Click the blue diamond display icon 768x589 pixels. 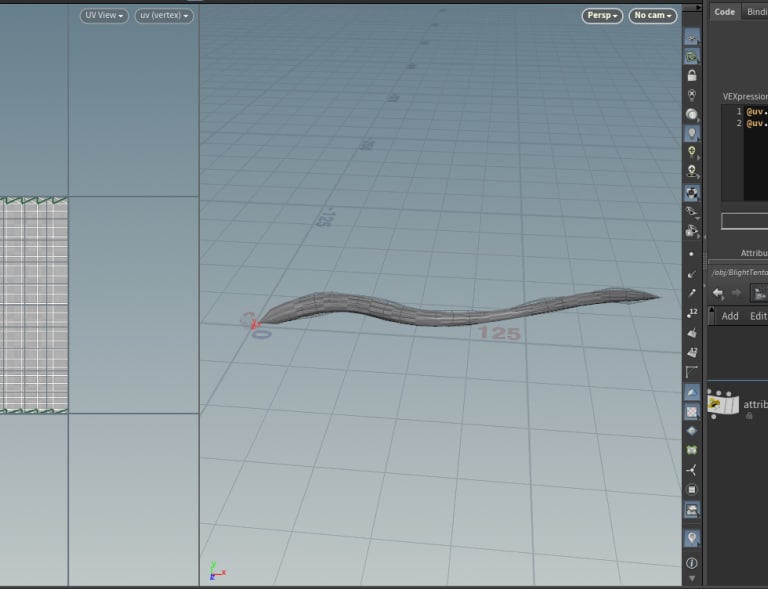coord(692,431)
